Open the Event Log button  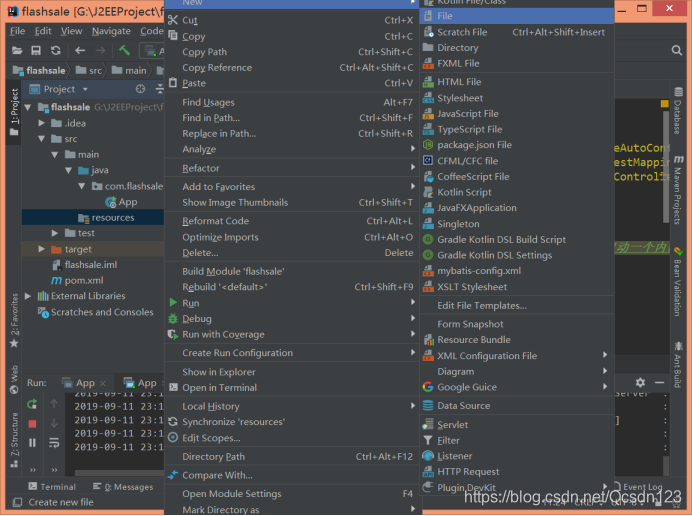pos(638,487)
